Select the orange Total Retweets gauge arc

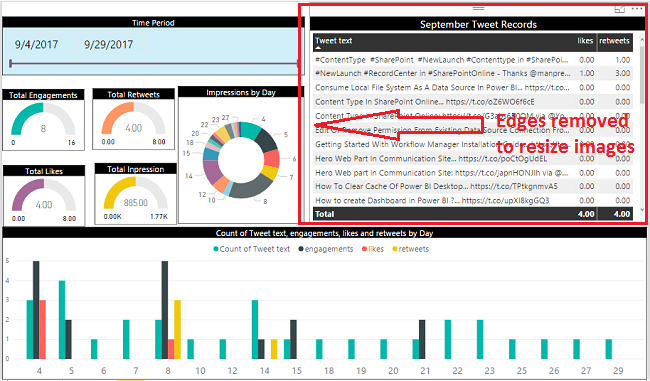113,116
